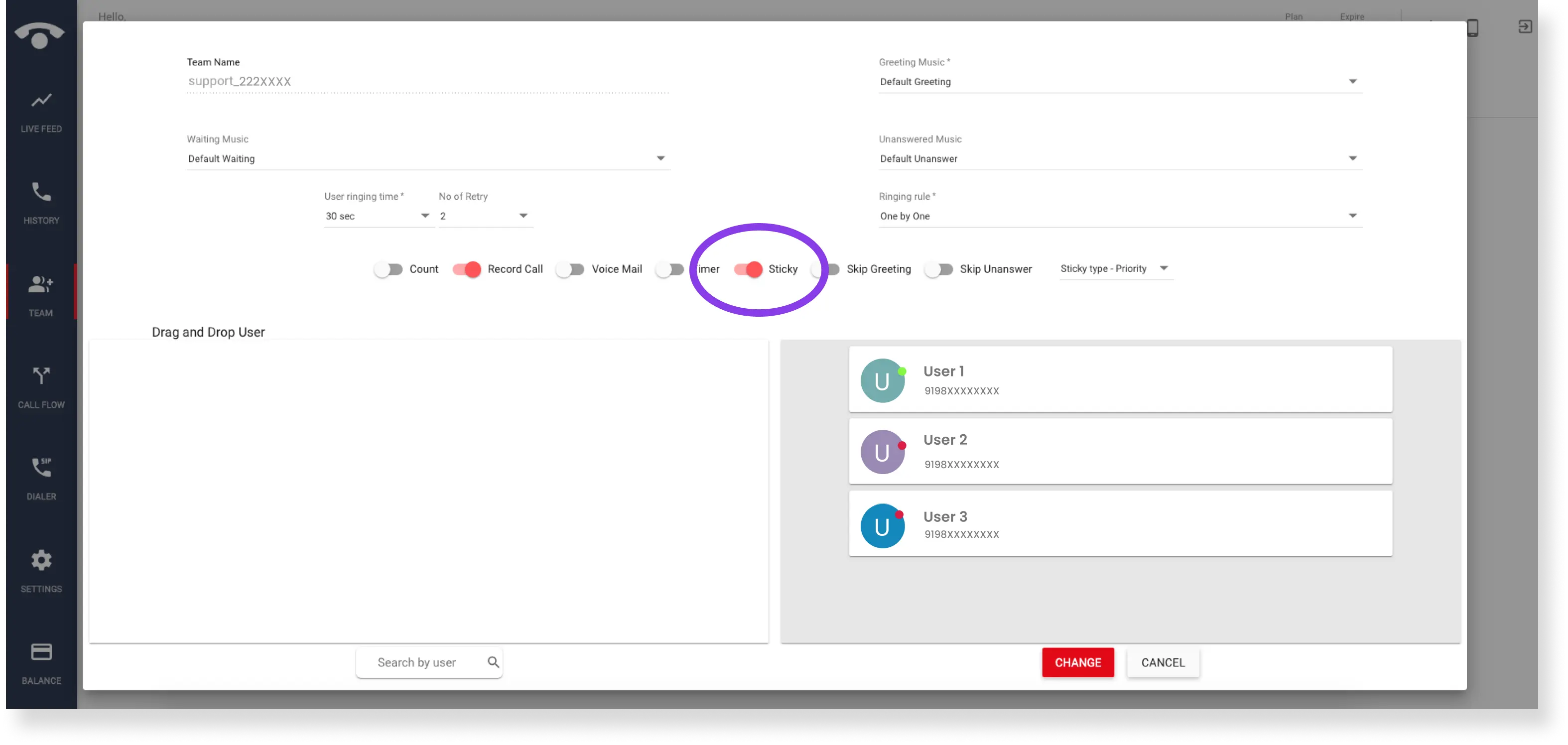Open the Waiting Music selector
The image size is (1568, 745).
(661, 158)
